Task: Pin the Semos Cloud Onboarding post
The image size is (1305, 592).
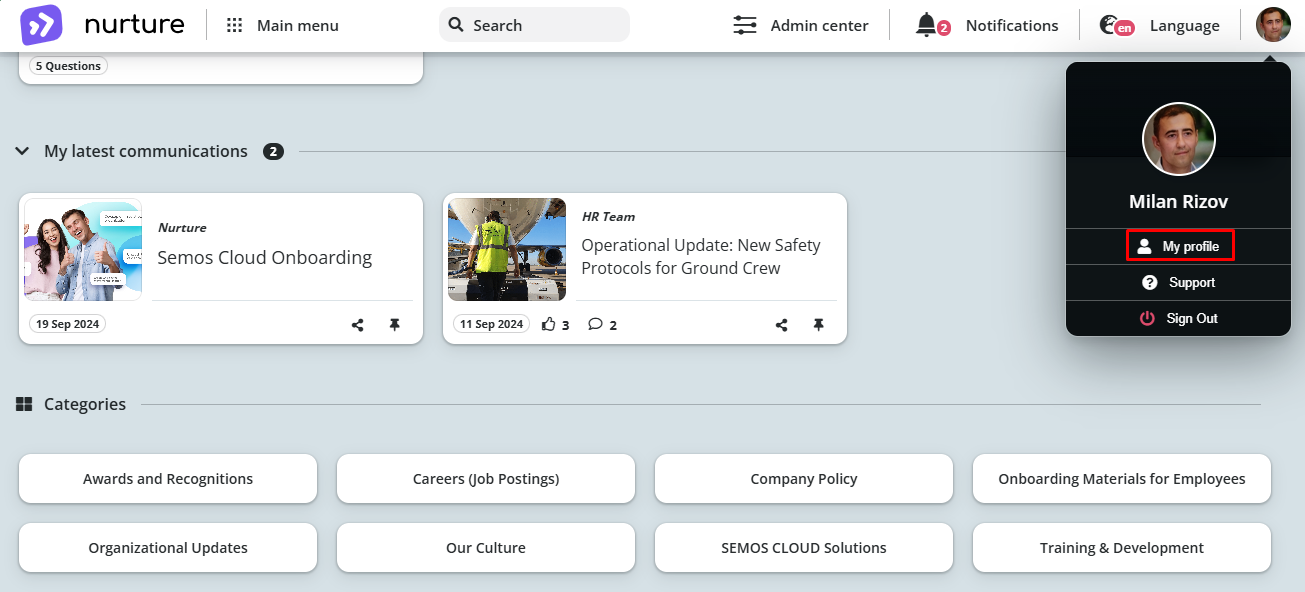Action: [395, 325]
